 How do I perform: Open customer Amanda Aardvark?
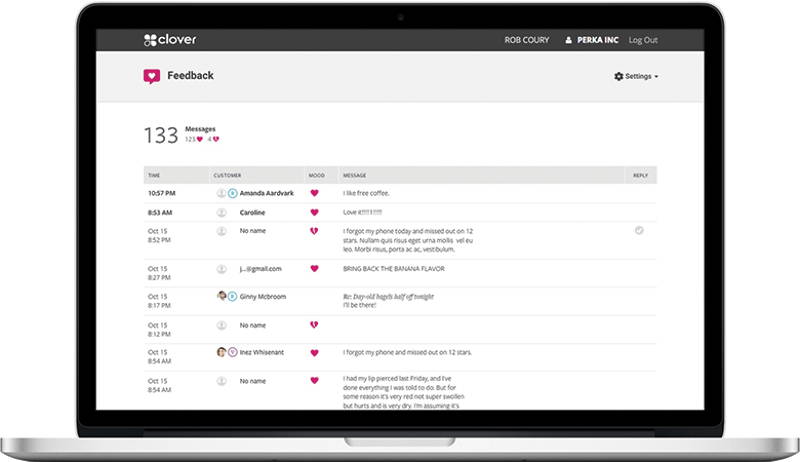[x=267, y=193]
